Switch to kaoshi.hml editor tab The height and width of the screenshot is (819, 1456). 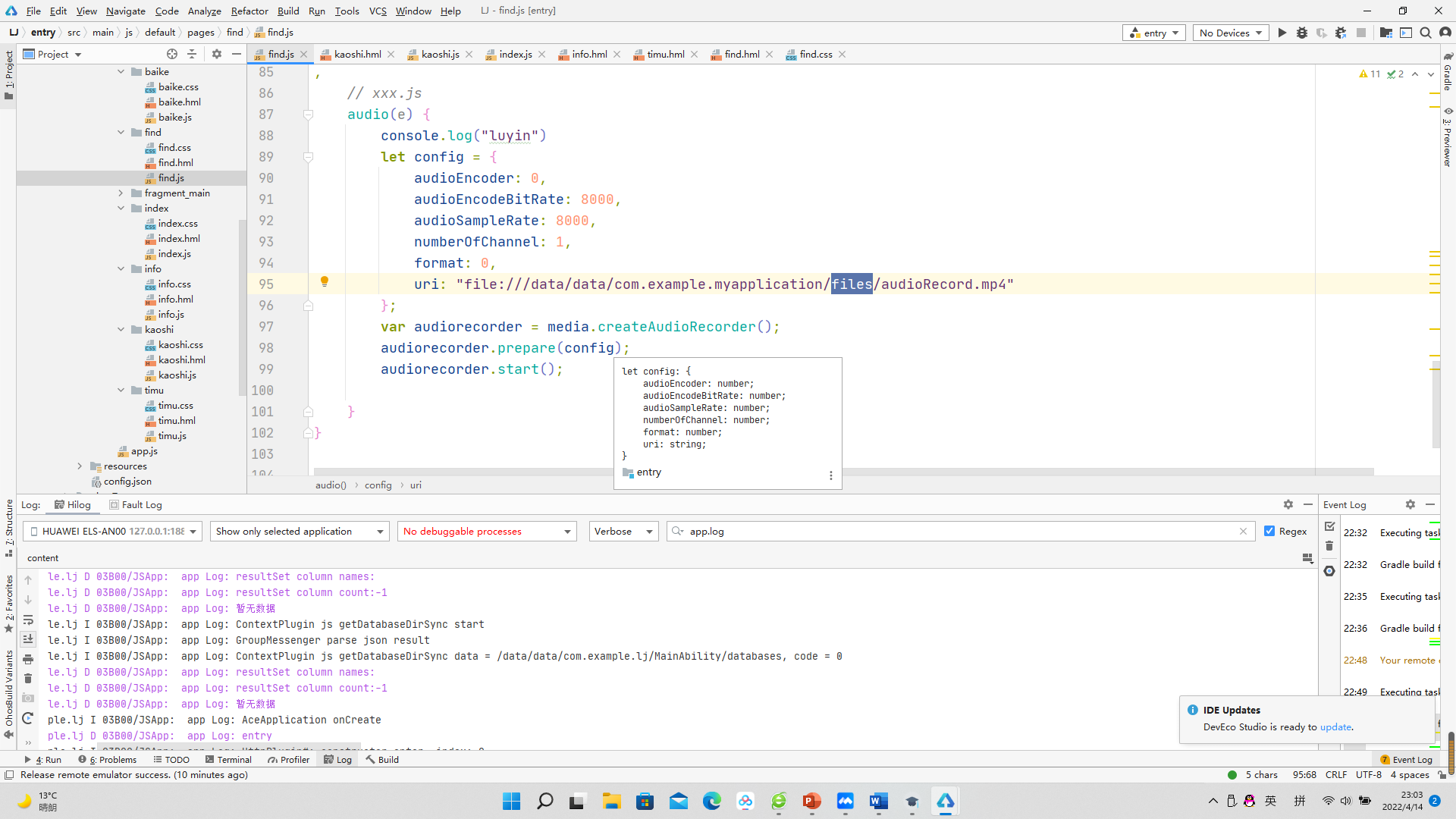click(x=357, y=54)
